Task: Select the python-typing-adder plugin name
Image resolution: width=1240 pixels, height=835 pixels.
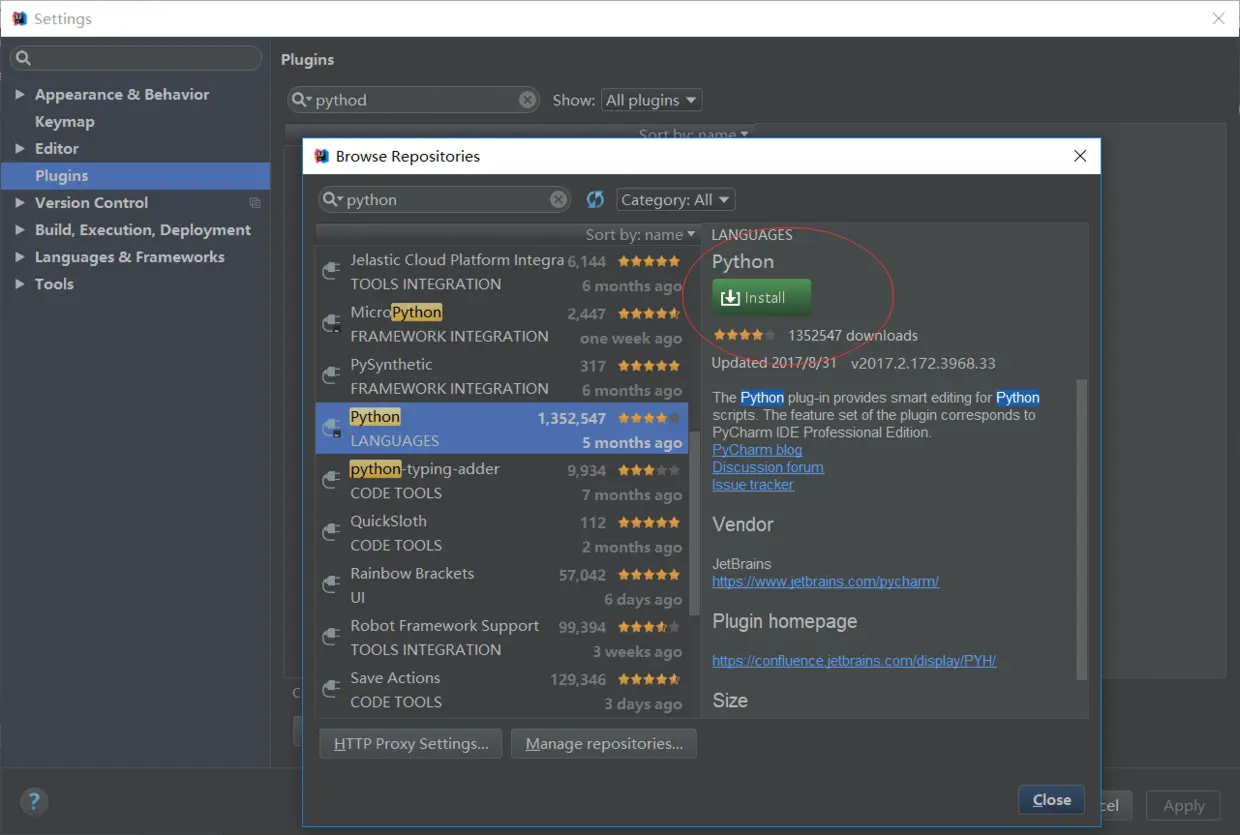Action: pos(424,469)
